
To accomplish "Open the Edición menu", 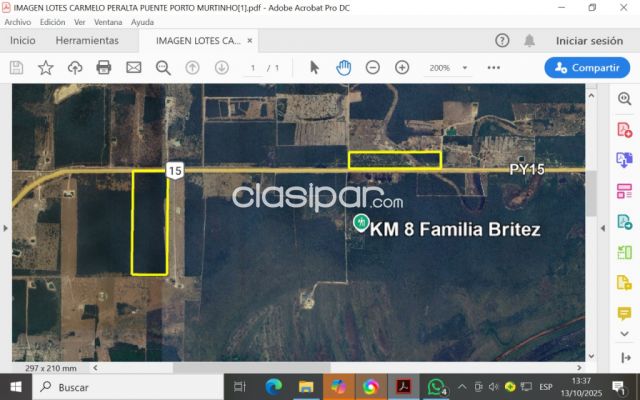I will pyautogui.click(x=52, y=21).
